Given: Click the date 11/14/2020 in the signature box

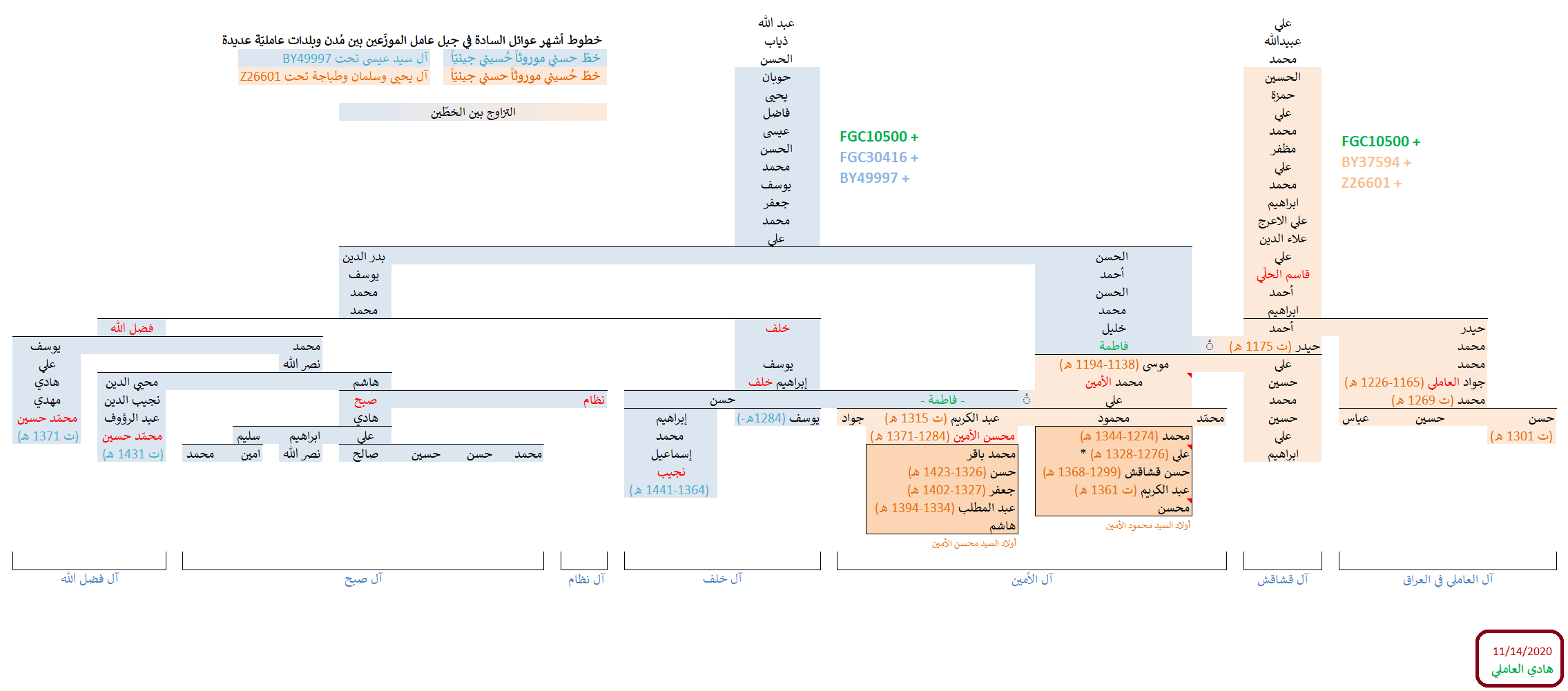Looking at the screenshot, I should coord(1522,651).
